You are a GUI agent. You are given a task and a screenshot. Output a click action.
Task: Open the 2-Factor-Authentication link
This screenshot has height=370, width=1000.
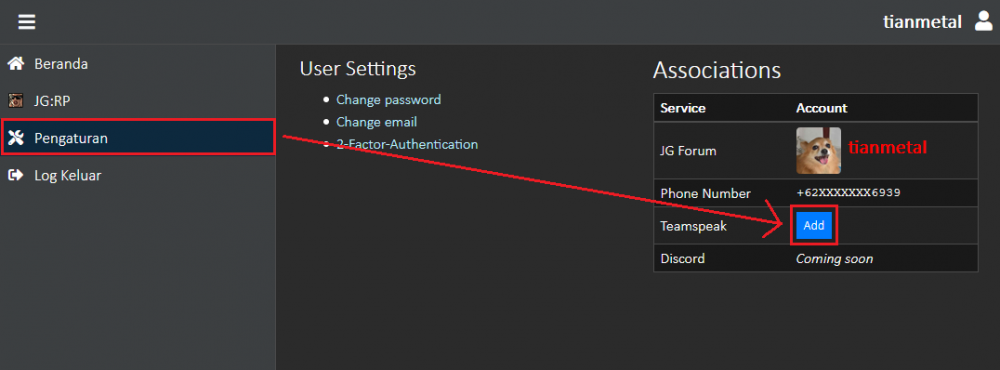click(x=407, y=144)
